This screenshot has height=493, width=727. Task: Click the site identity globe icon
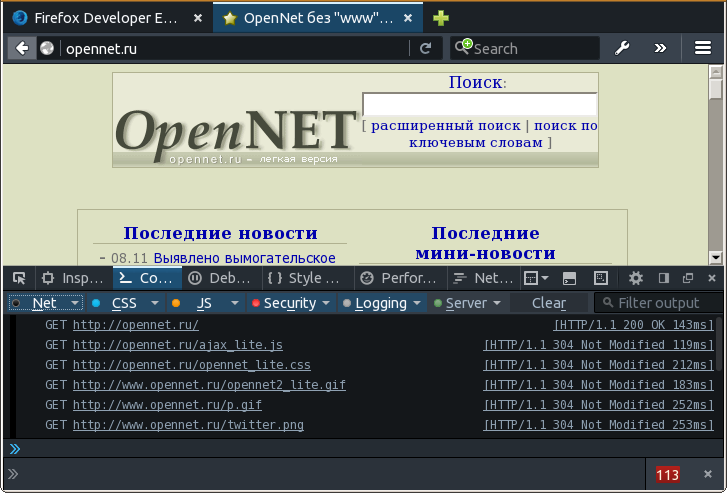[47, 48]
